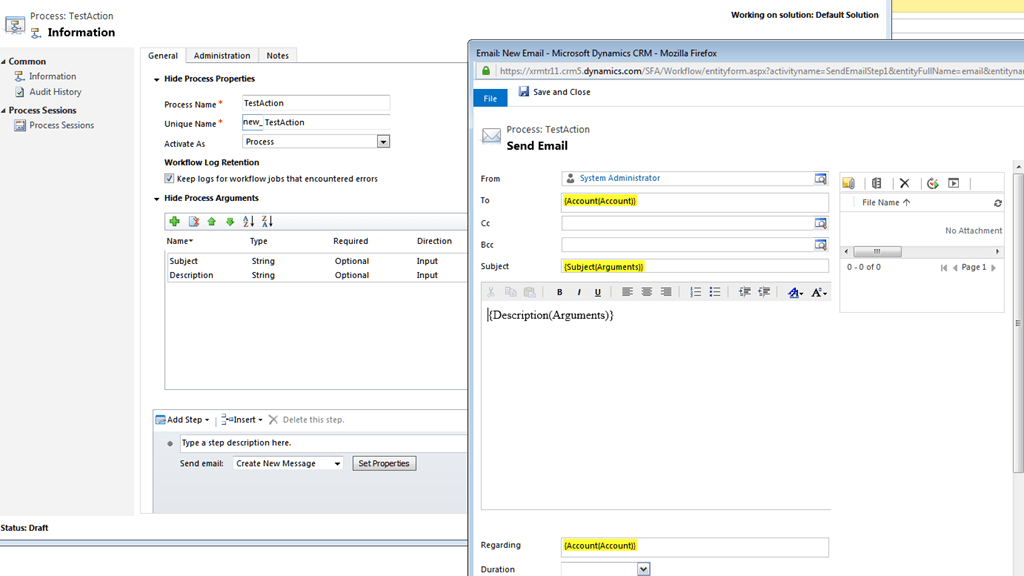This screenshot has width=1024, height=576.
Task: Click the step description text field
Action: click(323, 443)
